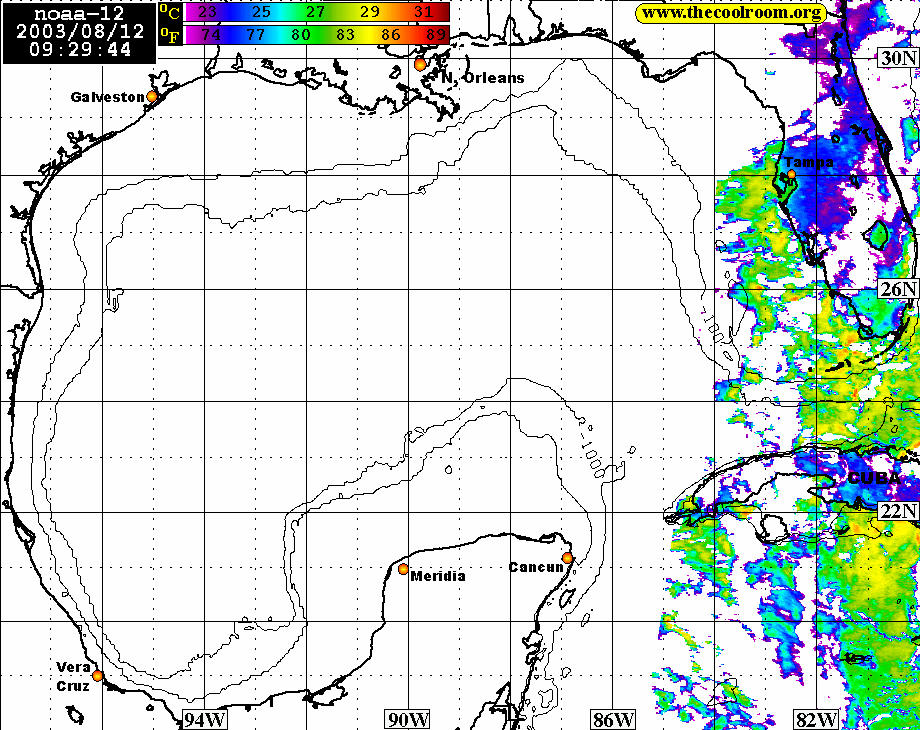Click the Meridia city marker dot
The width and height of the screenshot is (920, 730).
[x=403, y=569]
